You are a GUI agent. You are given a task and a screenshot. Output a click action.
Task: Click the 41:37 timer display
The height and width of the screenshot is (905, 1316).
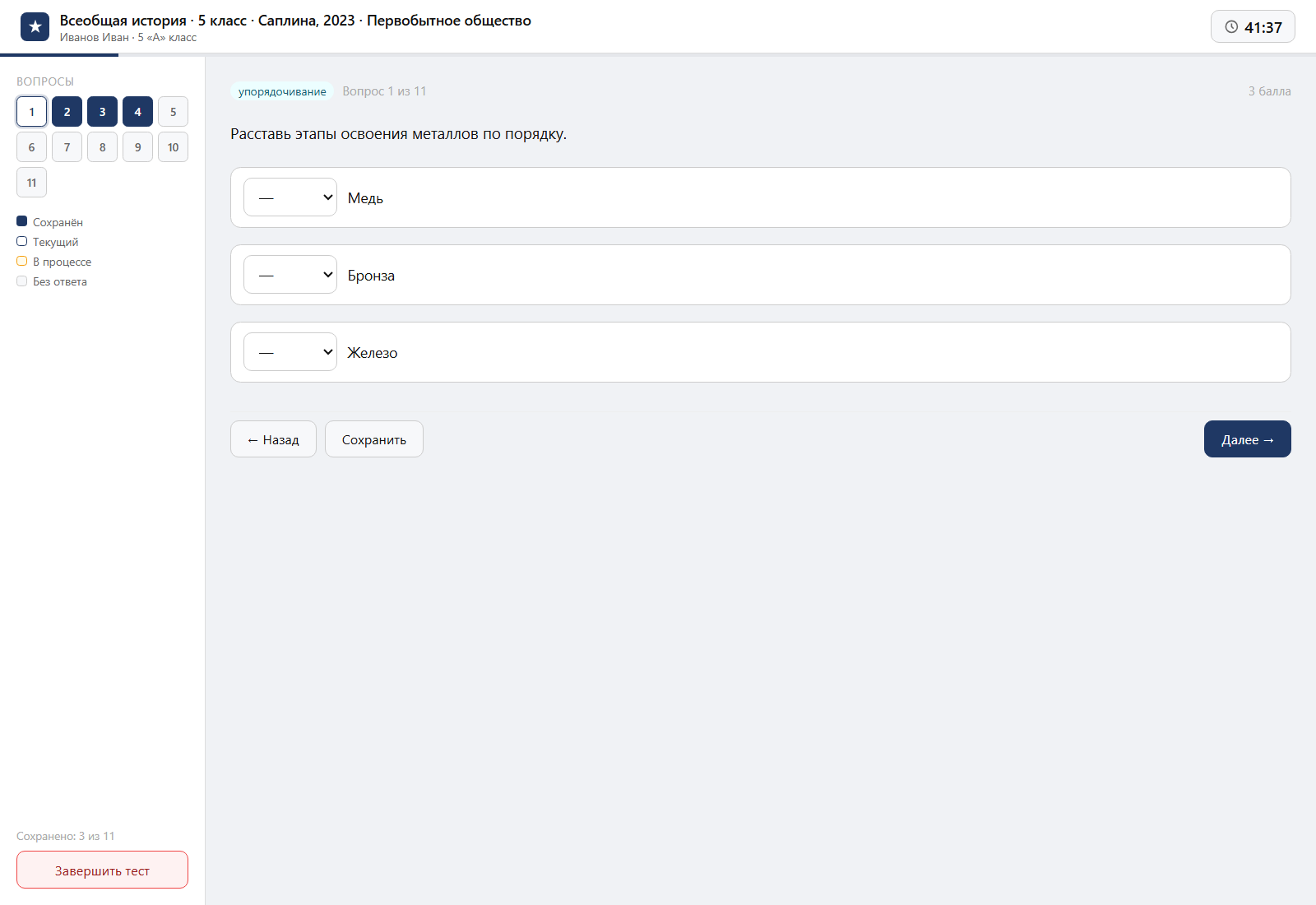coord(1253,27)
